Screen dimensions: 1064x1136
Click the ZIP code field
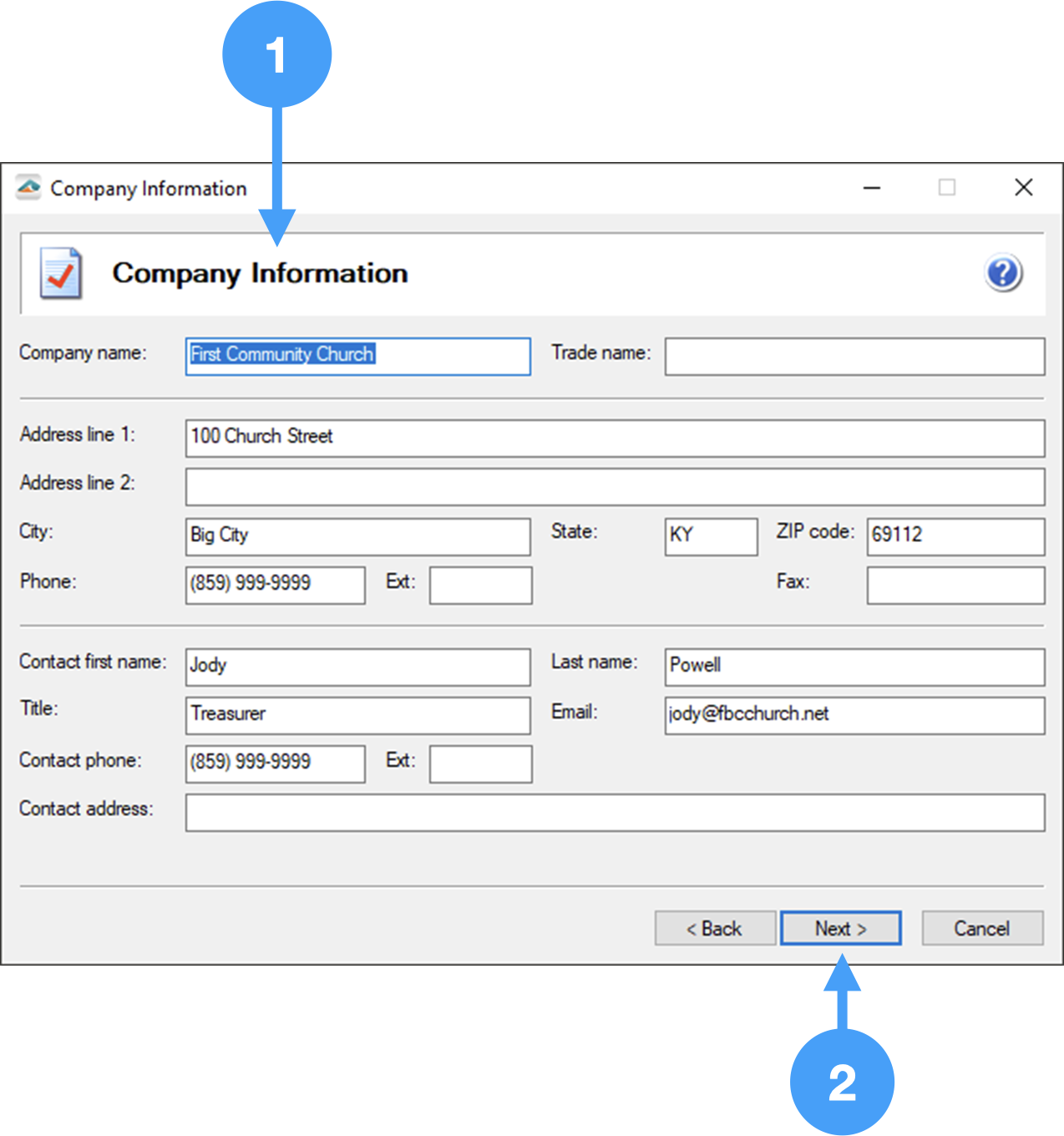(x=955, y=536)
